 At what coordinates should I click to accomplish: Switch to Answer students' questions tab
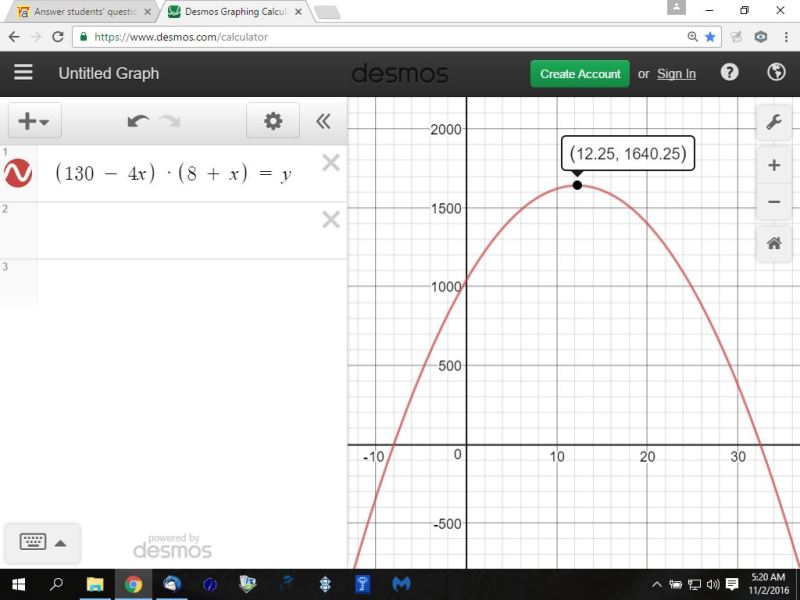coord(82,12)
